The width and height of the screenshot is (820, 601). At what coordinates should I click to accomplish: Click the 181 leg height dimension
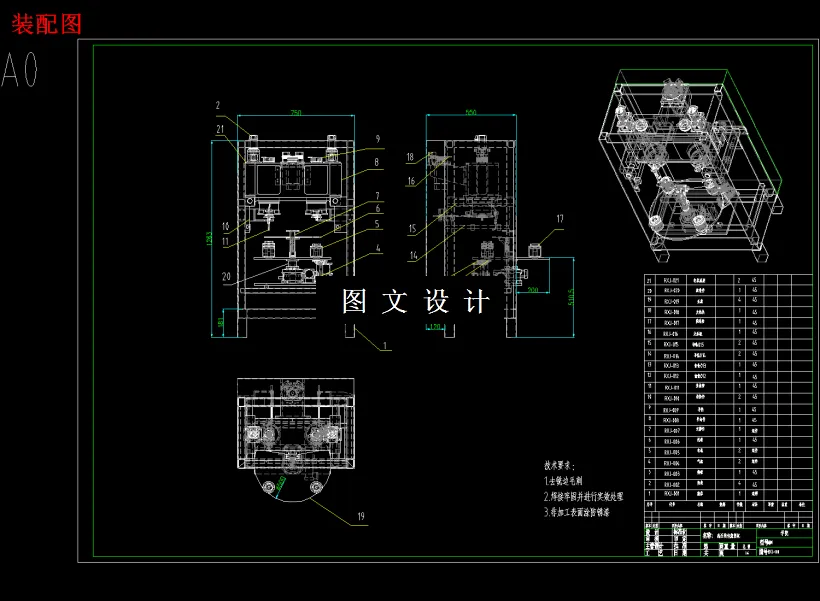pos(221,322)
